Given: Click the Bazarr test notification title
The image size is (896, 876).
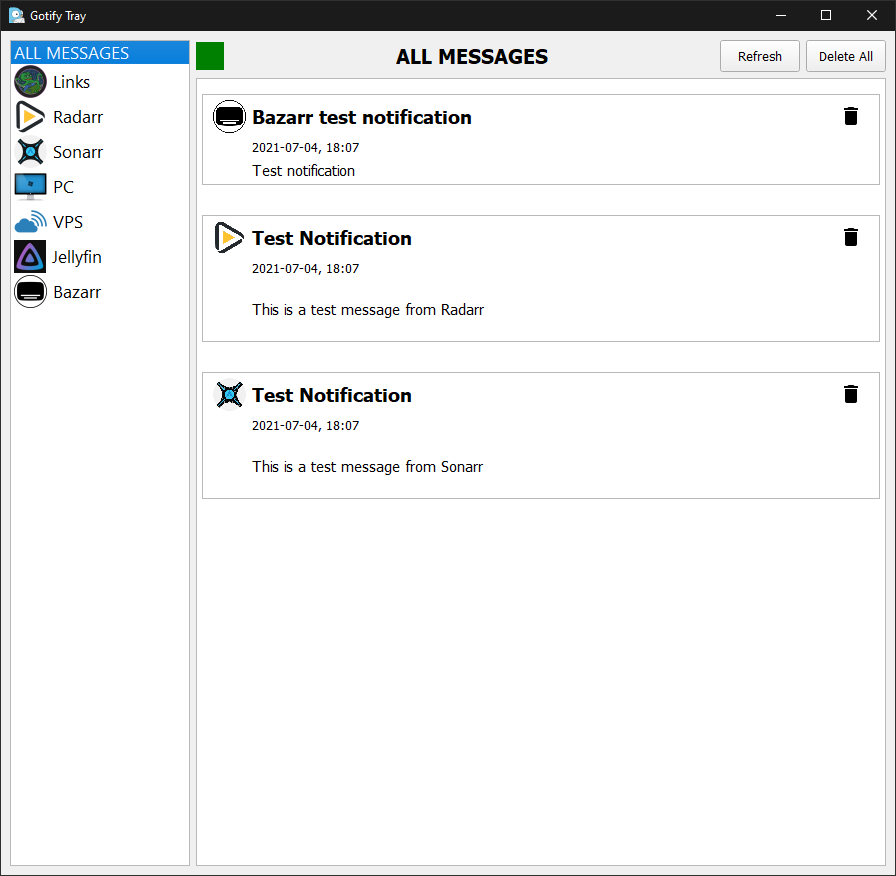Looking at the screenshot, I should tap(361, 117).
